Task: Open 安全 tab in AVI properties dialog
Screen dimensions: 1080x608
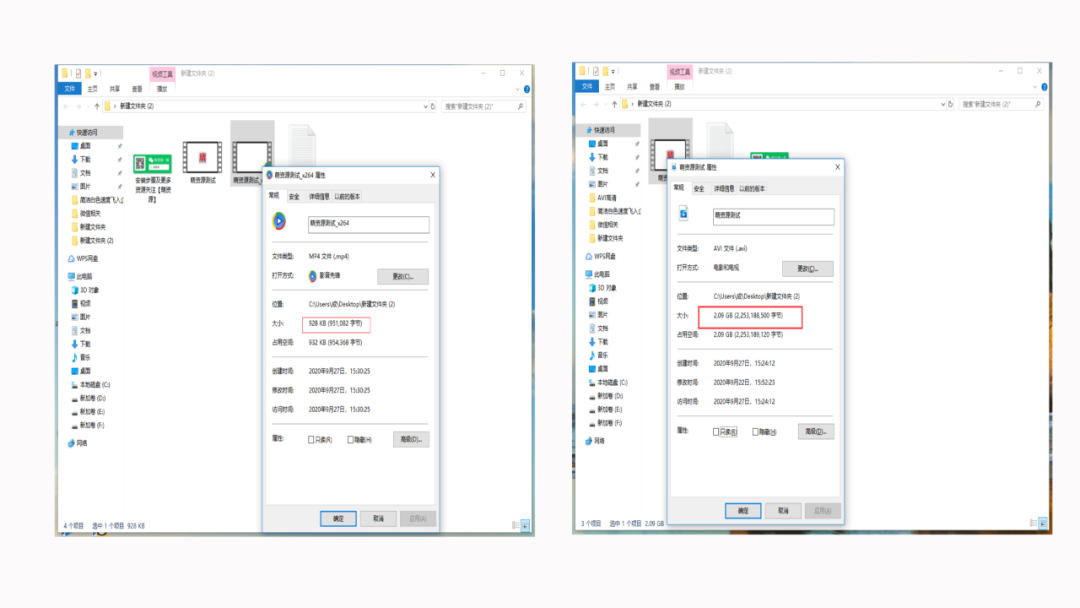Action: 699,188
